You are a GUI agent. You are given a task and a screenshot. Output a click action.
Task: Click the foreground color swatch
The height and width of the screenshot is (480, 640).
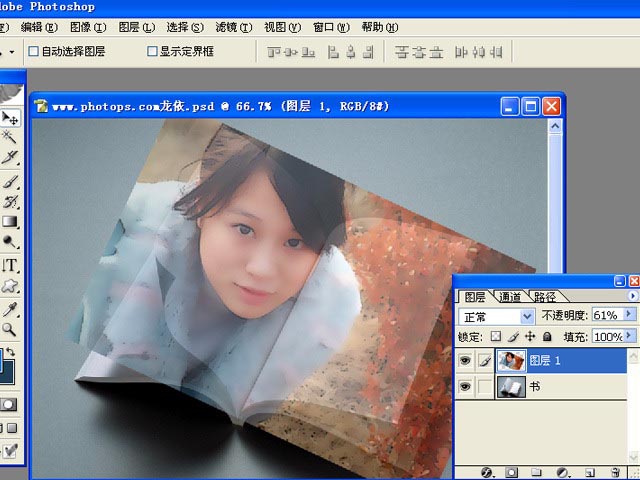(x=8, y=364)
